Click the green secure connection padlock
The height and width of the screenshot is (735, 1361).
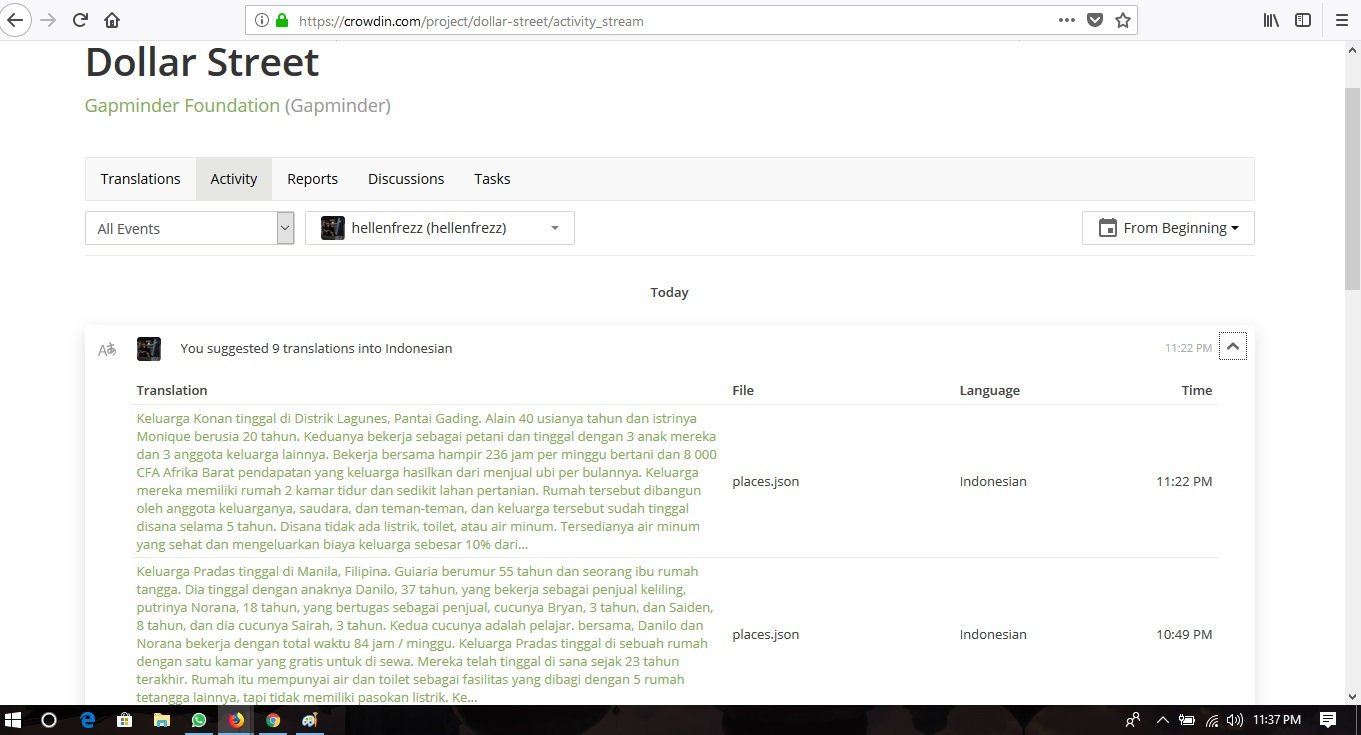click(282, 20)
